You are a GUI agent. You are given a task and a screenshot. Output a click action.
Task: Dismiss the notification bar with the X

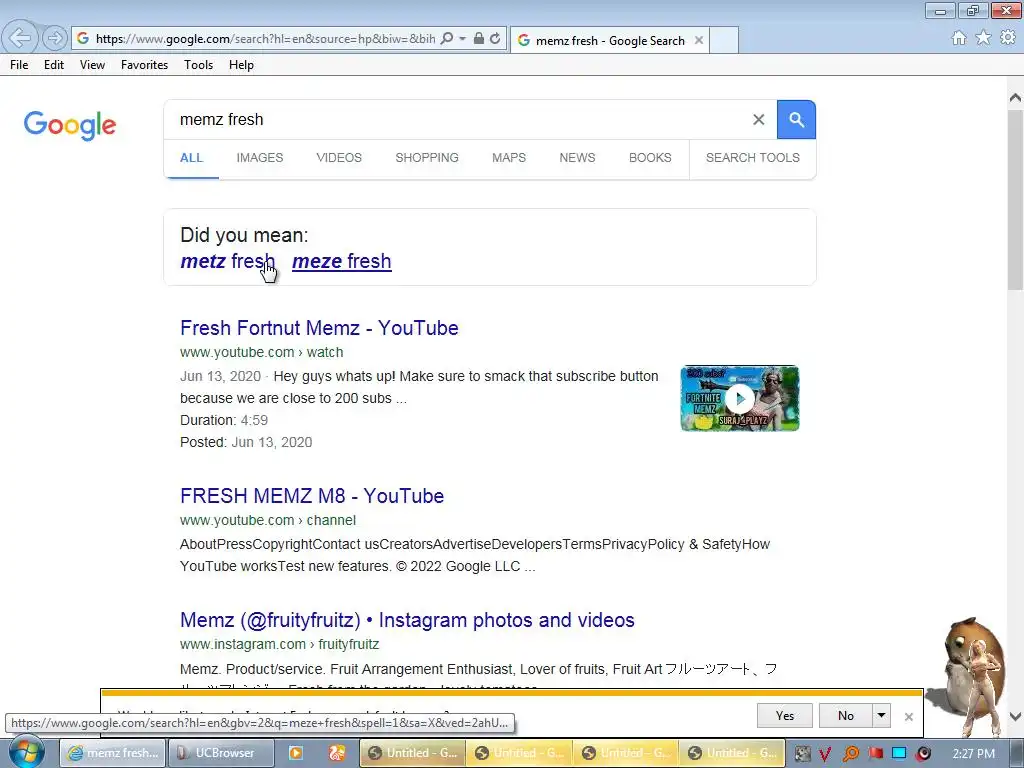[x=908, y=717]
